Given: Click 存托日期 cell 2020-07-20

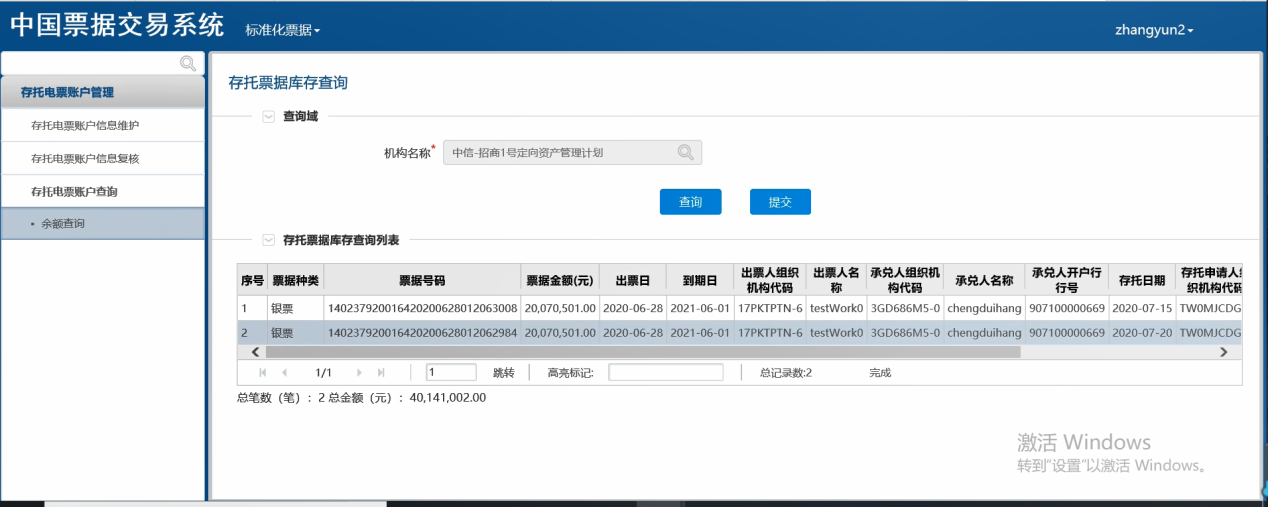Looking at the screenshot, I should click(1142, 332).
